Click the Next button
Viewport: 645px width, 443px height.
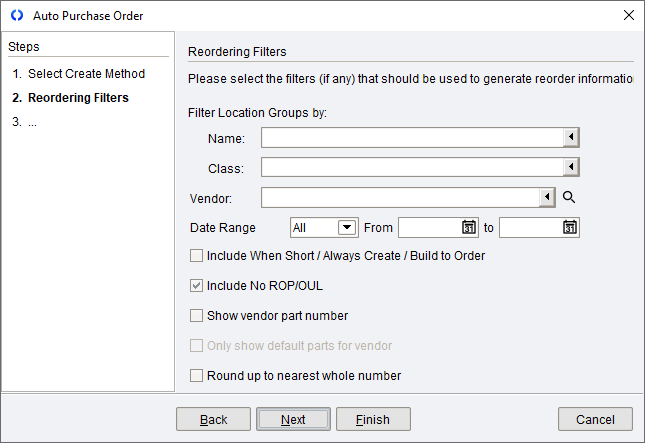(x=293, y=420)
